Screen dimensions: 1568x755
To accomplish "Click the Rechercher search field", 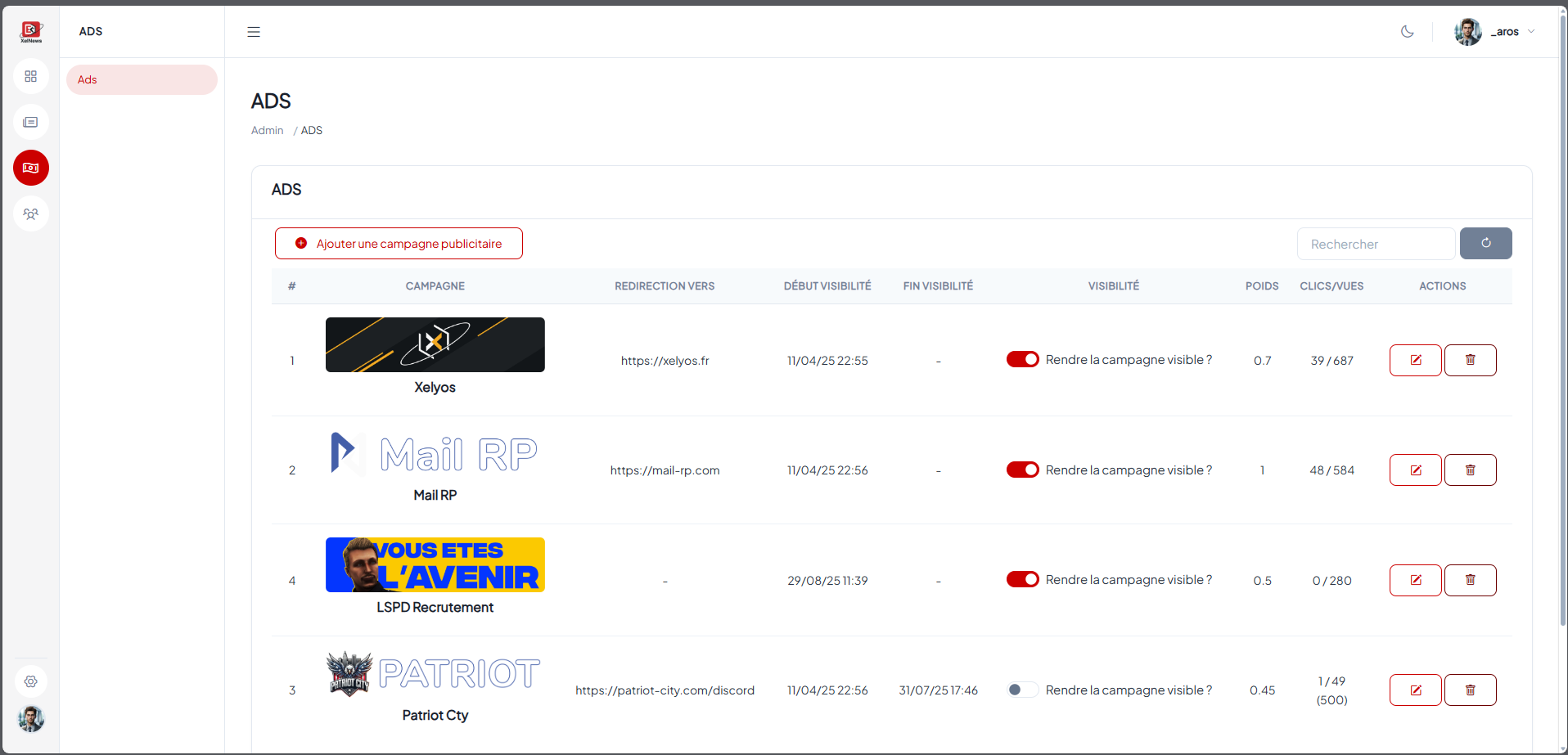I will (1376, 244).
